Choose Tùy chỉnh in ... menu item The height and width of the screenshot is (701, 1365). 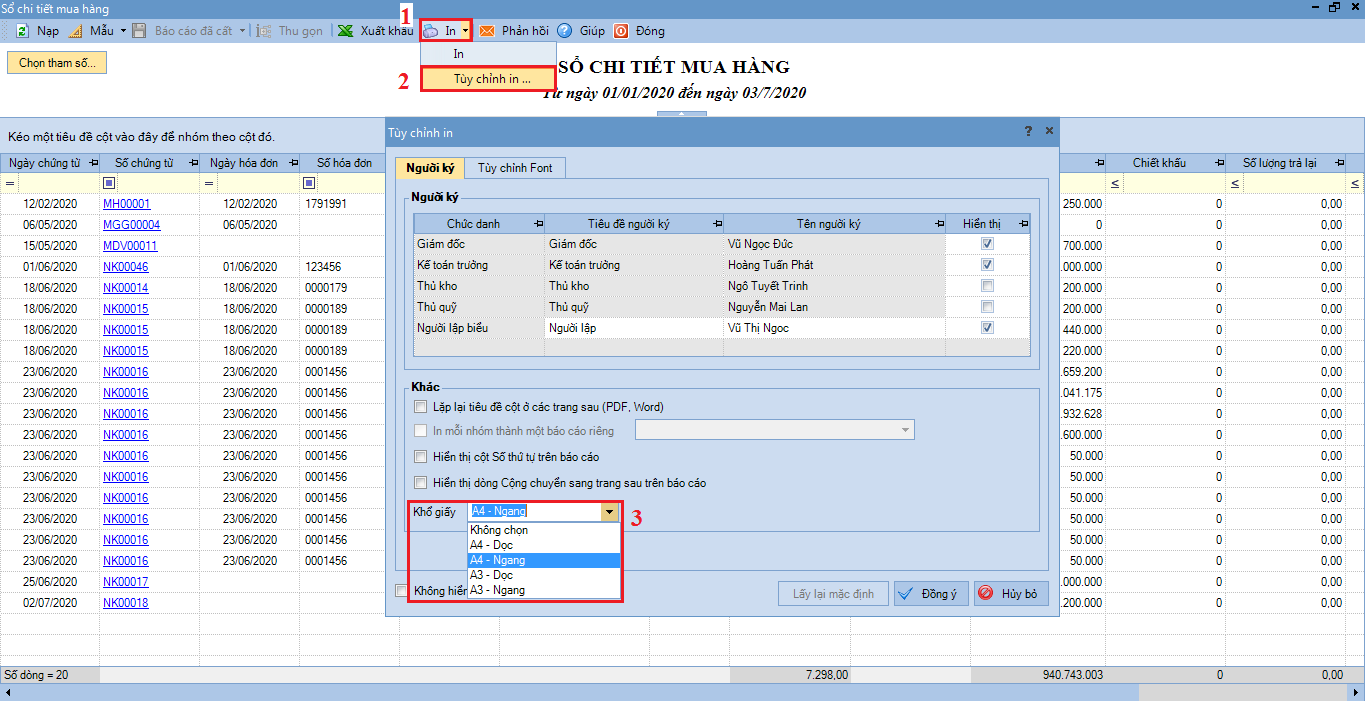pyautogui.click(x=489, y=79)
